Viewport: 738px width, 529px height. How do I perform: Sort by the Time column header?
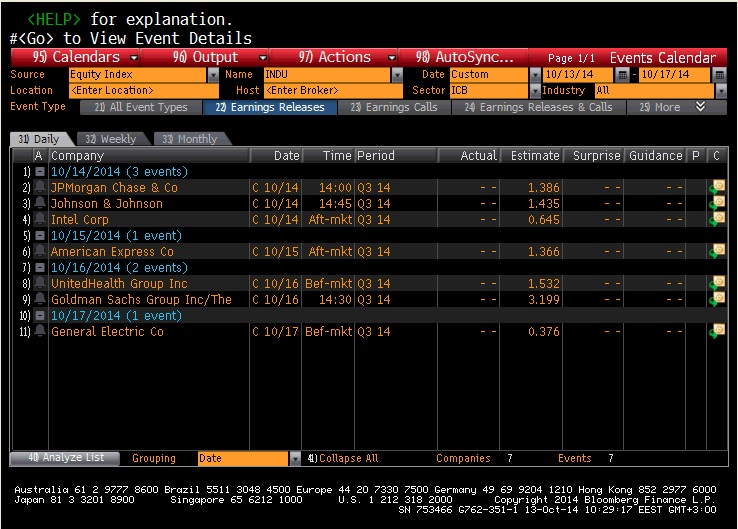[x=329, y=156]
